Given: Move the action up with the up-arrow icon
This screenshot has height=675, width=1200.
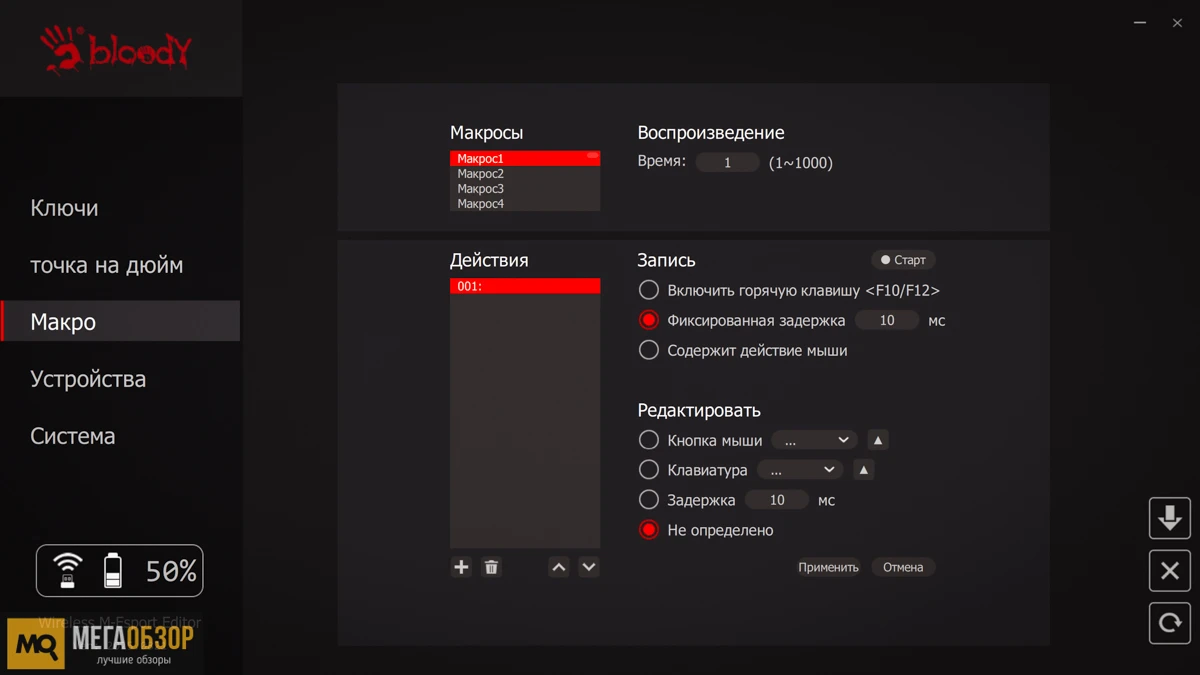Looking at the screenshot, I should click(558, 567).
